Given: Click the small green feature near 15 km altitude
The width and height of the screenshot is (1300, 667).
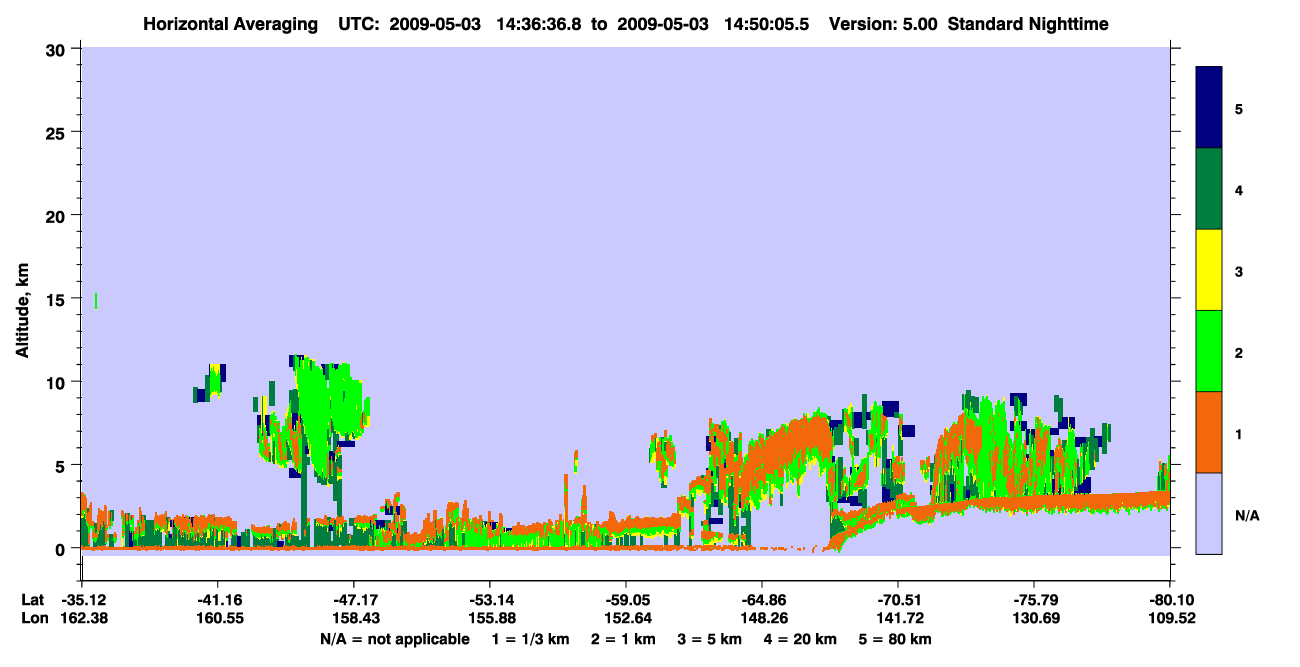Looking at the screenshot, I should [x=96, y=301].
